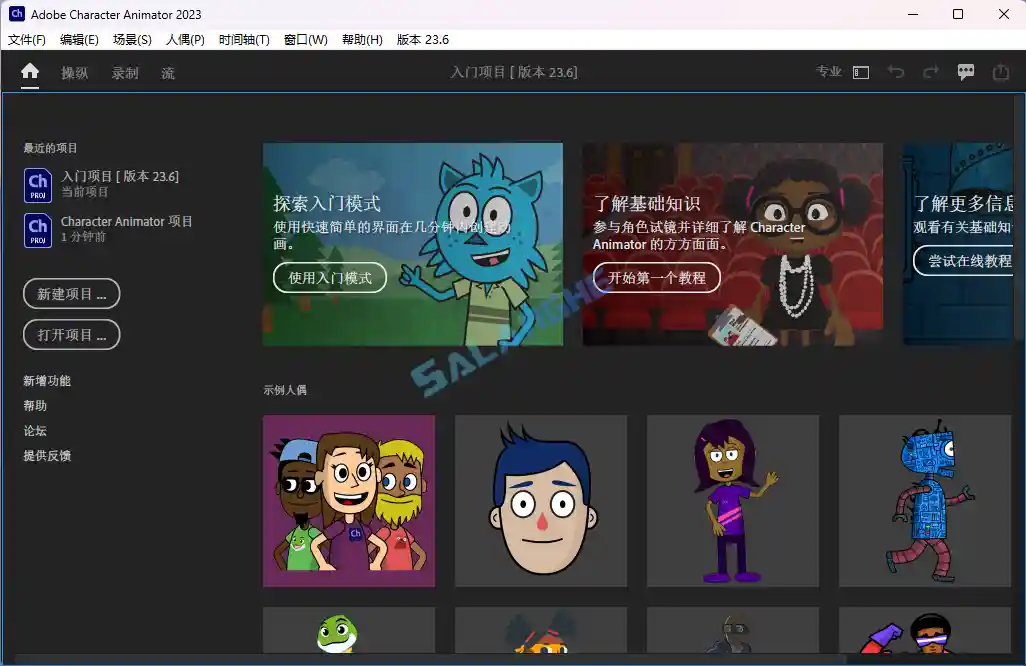Open the 人偶(P) menu

point(185,40)
